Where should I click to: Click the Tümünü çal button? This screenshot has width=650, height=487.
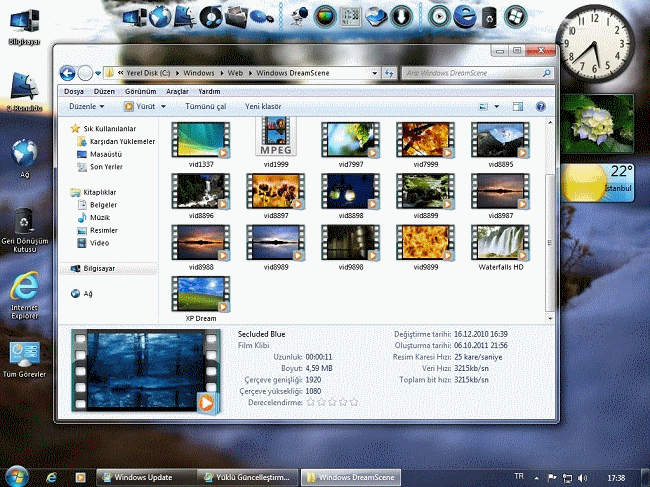point(206,107)
